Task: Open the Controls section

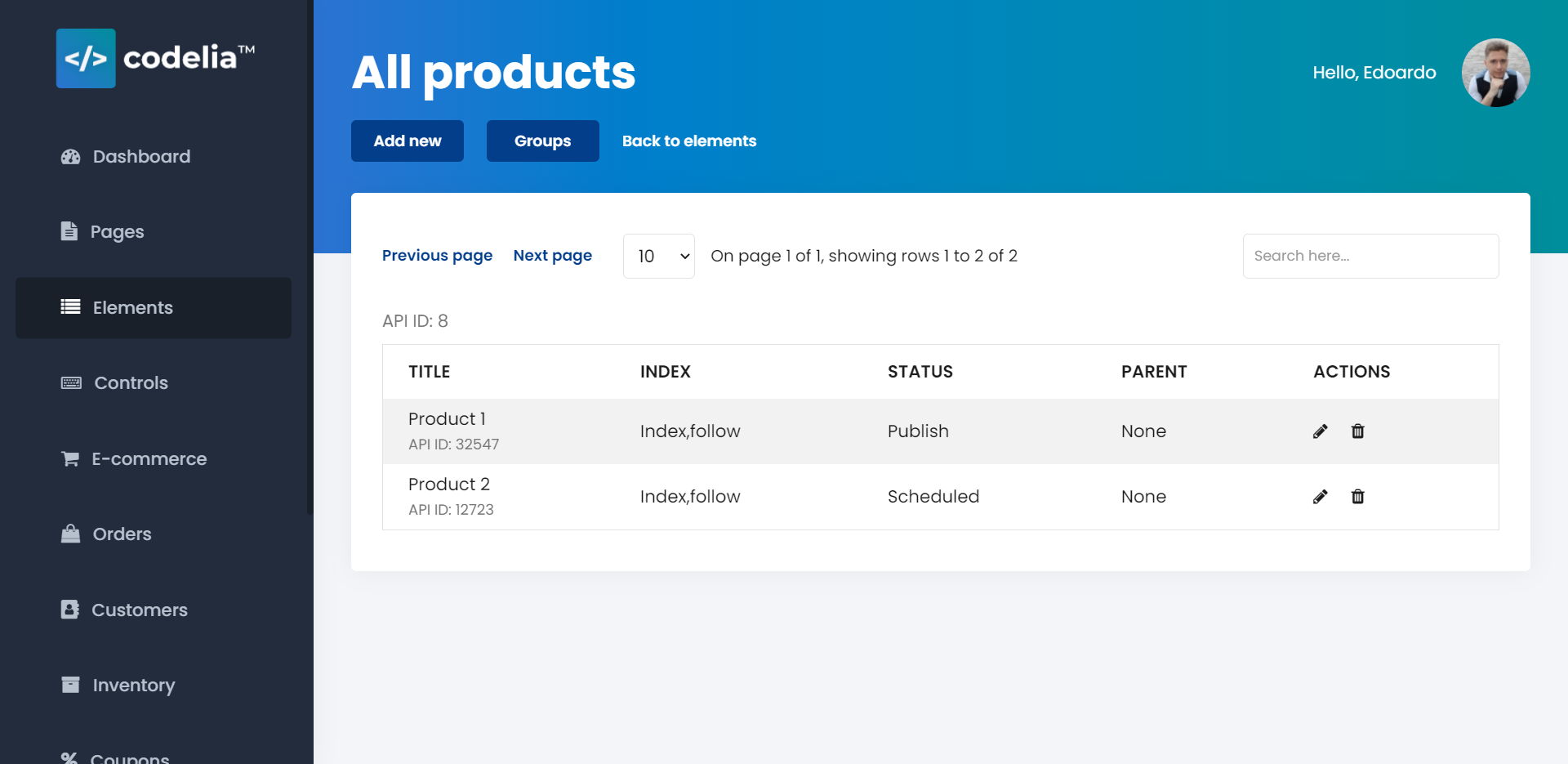Action: [x=131, y=383]
